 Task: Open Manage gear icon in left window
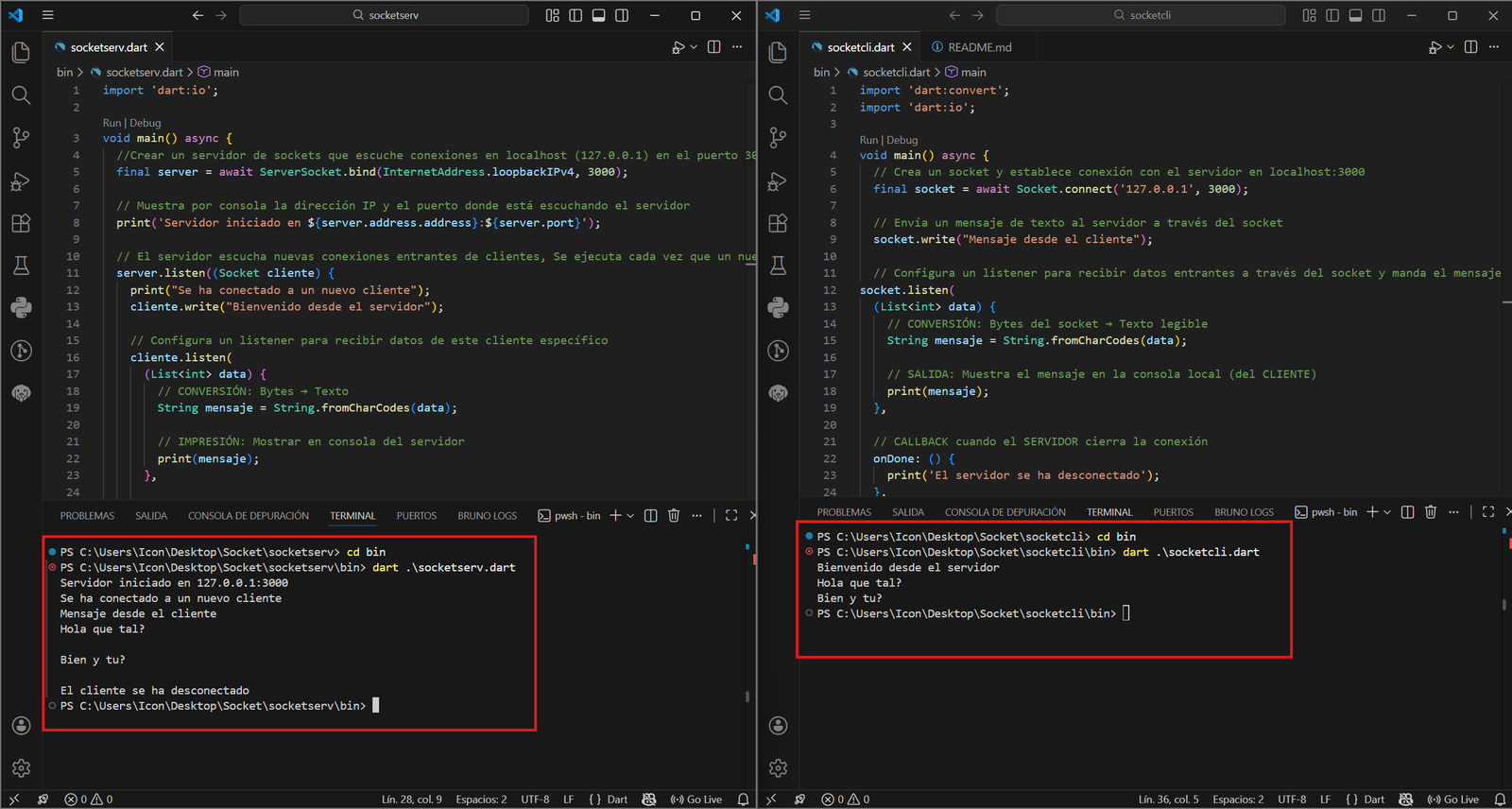pyautogui.click(x=21, y=768)
